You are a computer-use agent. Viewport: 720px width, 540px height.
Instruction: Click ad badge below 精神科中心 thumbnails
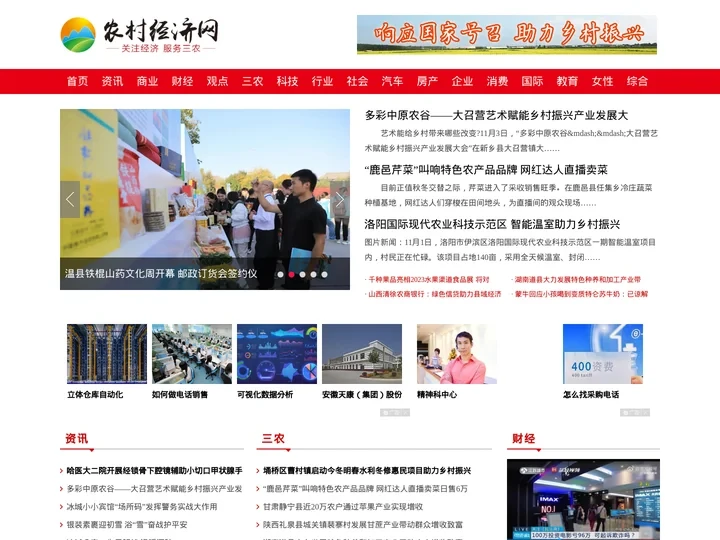(395, 412)
